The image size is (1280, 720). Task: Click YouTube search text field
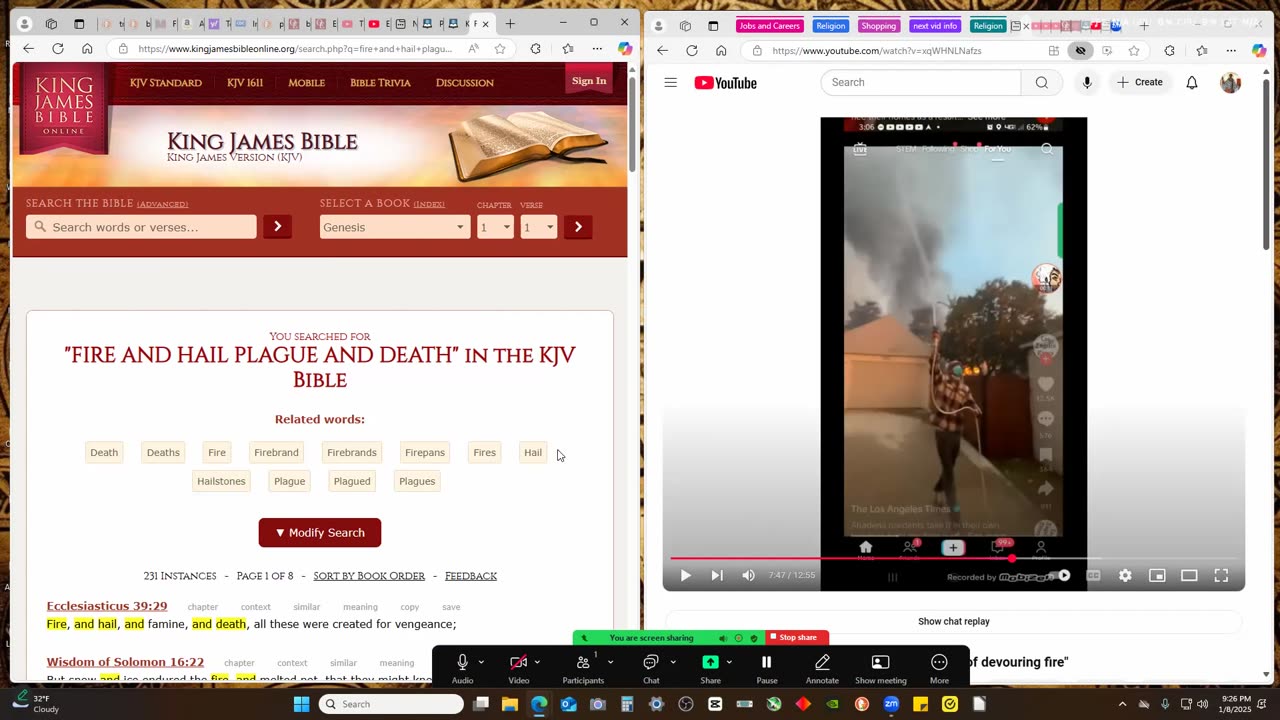(x=921, y=82)
